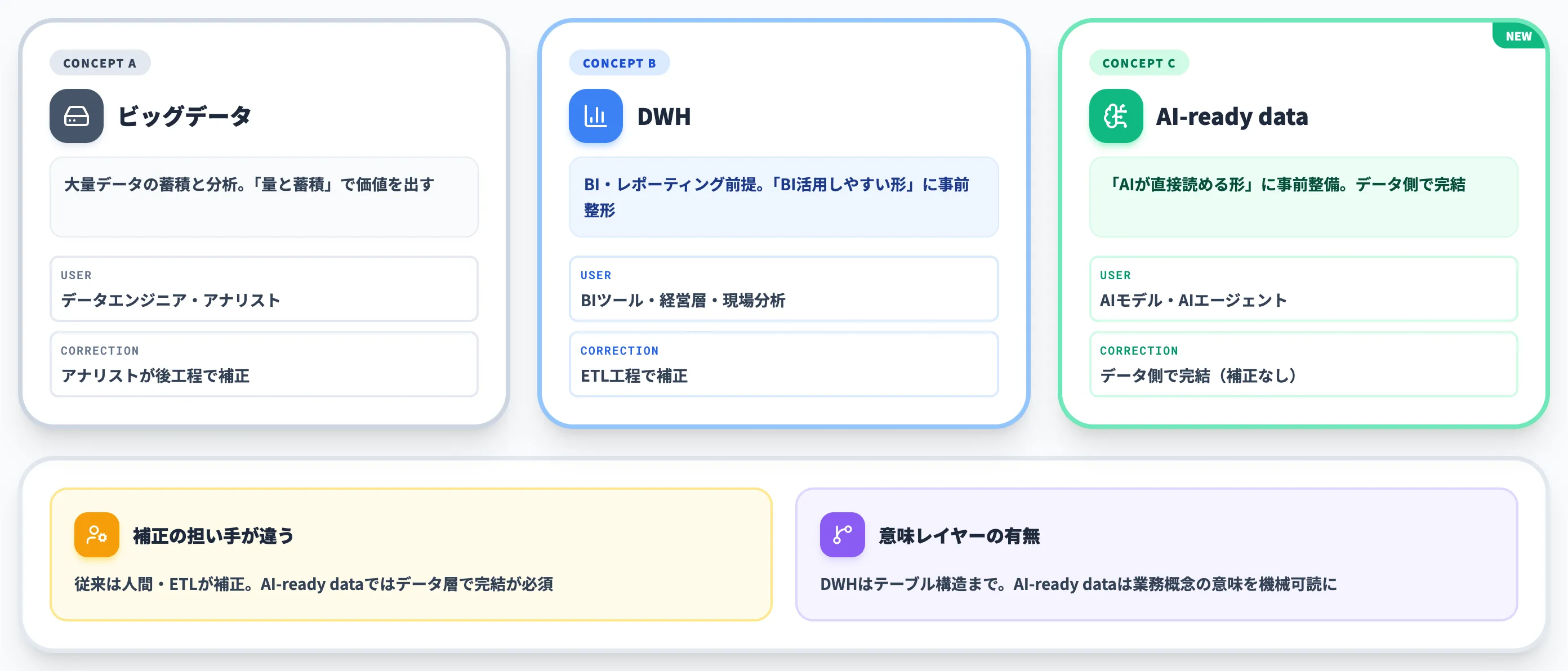Image resolution: width=1568 pixels, height=671 pixels.
Task: Click the CONCEPT B badge
Action: [x=619, y=62]
